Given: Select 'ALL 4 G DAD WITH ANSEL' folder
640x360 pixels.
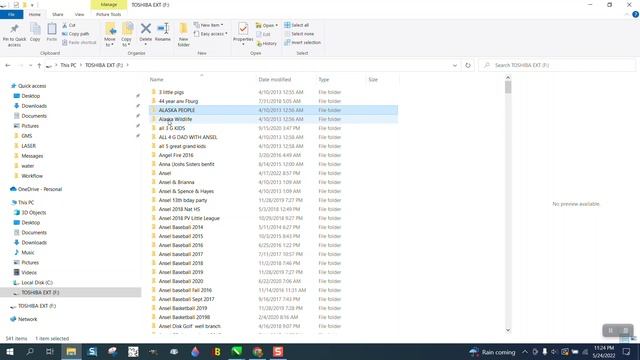Looking at the screenshot, I should click(x=188, y=137).
